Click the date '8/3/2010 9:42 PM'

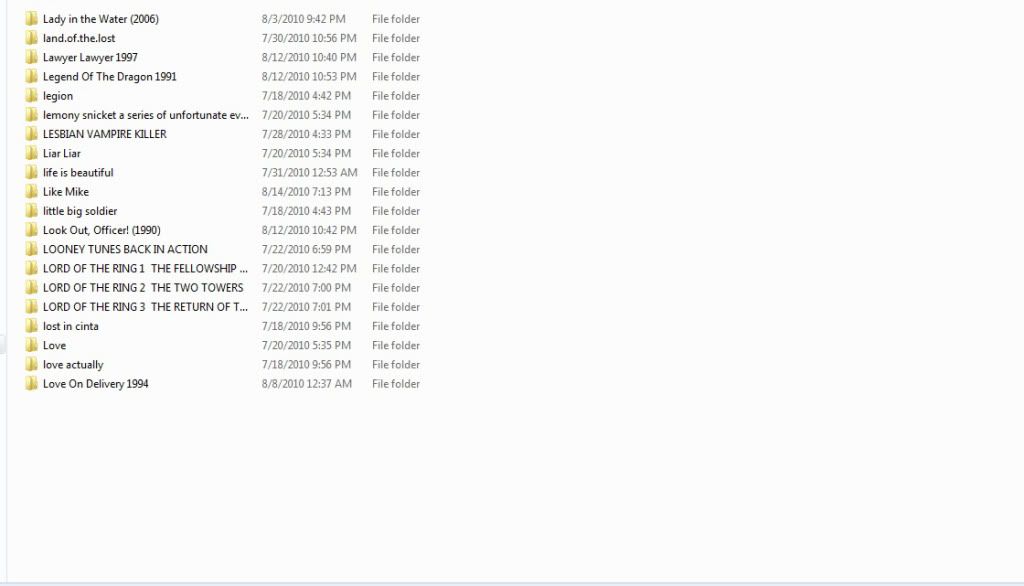[x=304, y=19]
